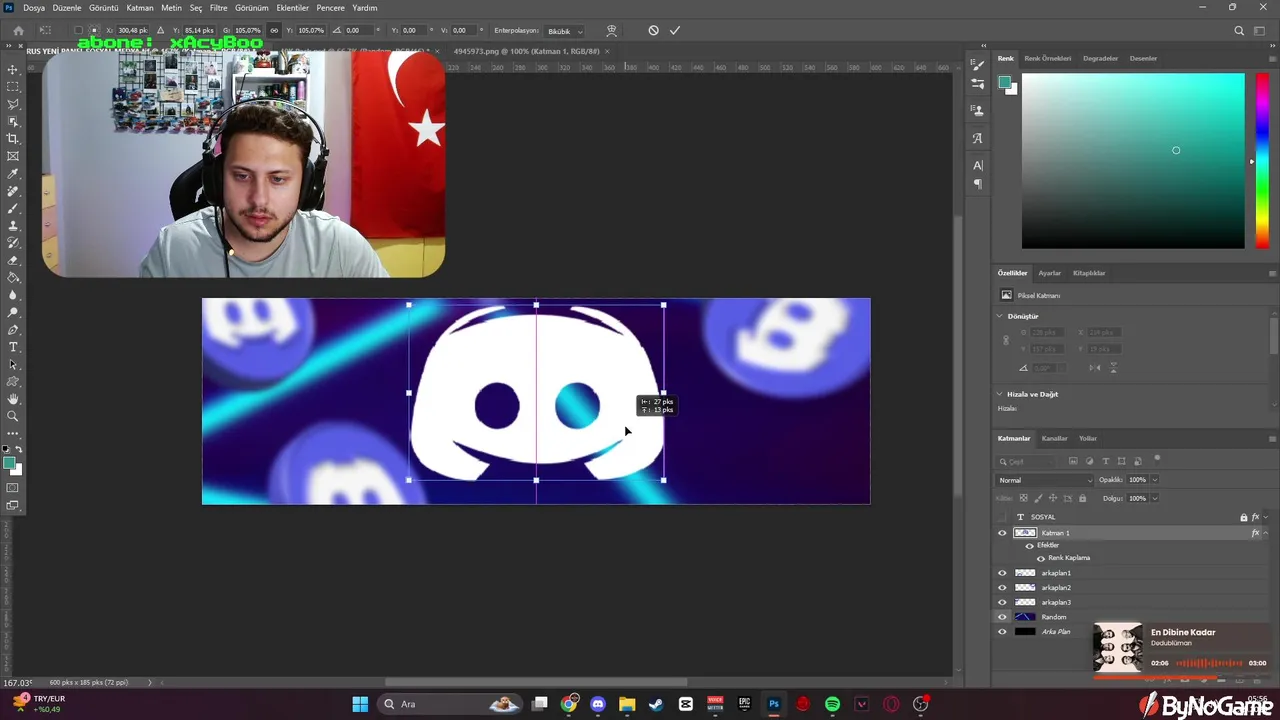1280x720 pixels.
Task: Select the Horizontal Type tool
Action: 13,347
